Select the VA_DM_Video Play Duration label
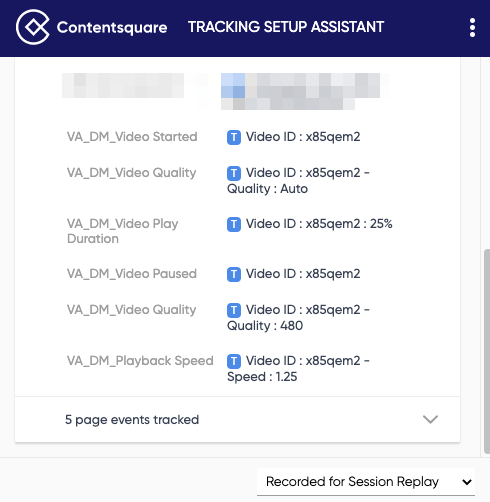490x502 pixels. (123, 231)
